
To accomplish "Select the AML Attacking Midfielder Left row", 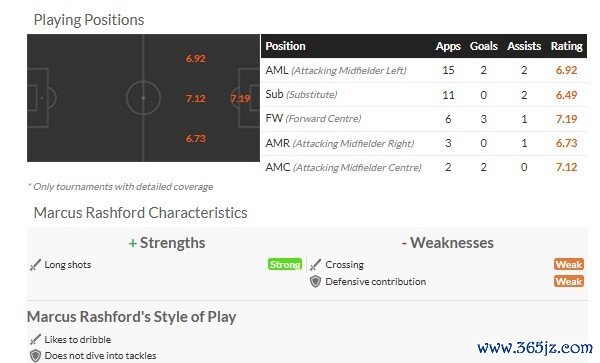I will (x=424, y=70).
